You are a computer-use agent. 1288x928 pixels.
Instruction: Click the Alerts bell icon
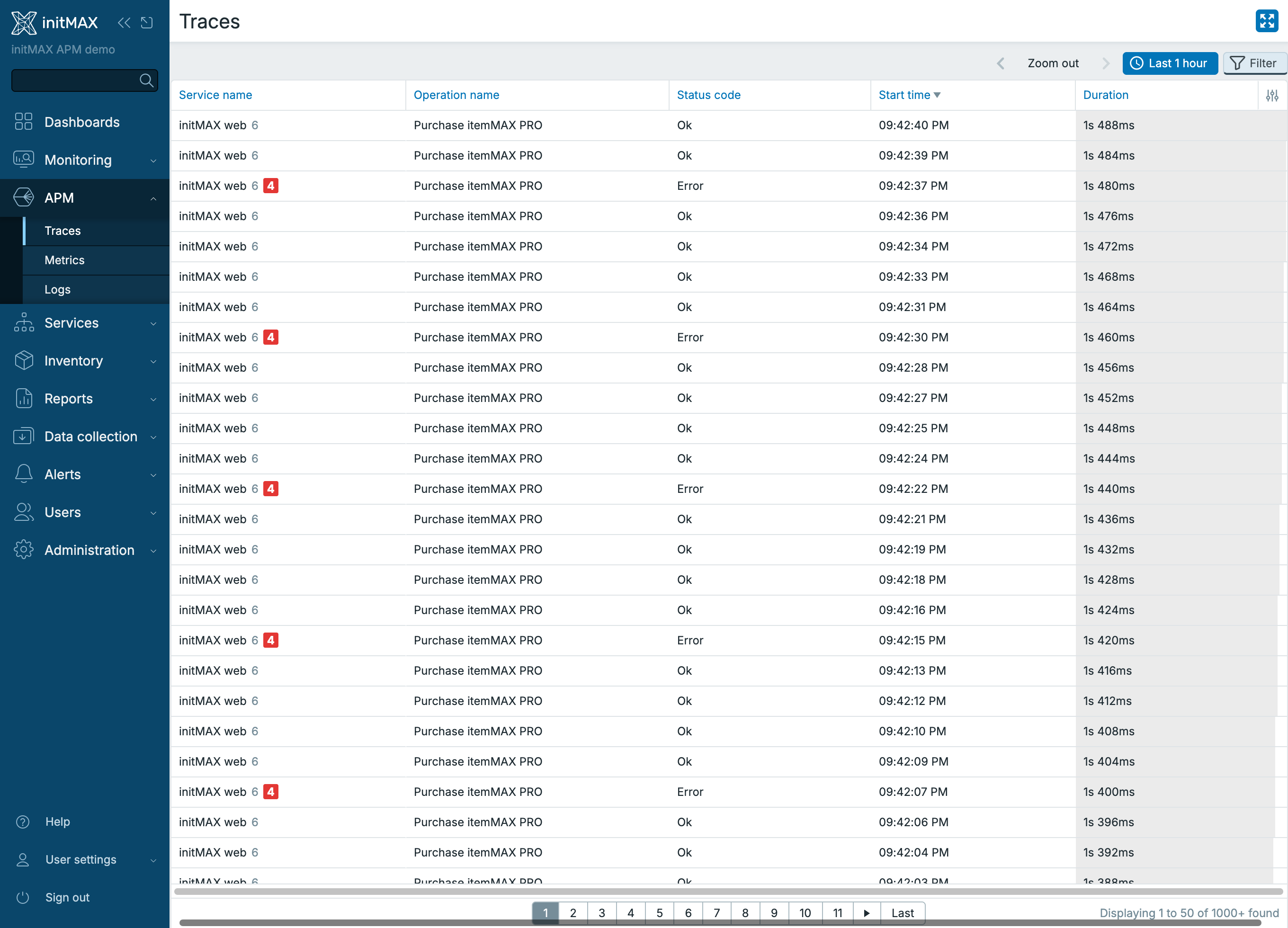point(23,473)
